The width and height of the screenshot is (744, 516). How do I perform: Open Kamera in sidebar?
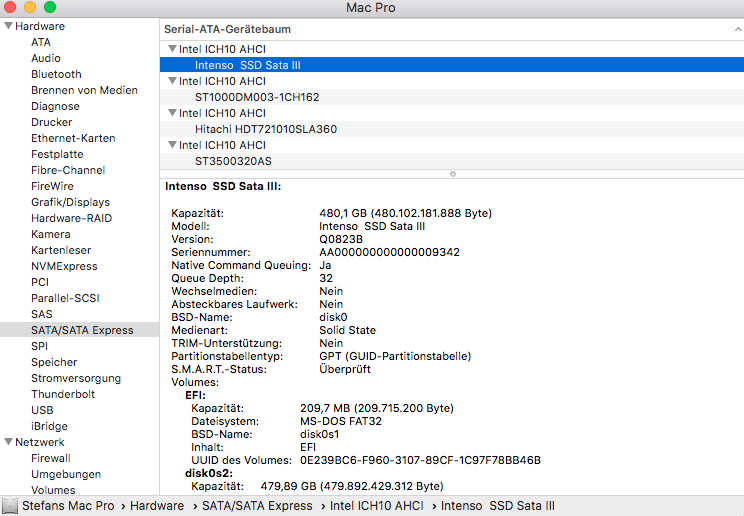pyautogui.click(x=50, y=234)
